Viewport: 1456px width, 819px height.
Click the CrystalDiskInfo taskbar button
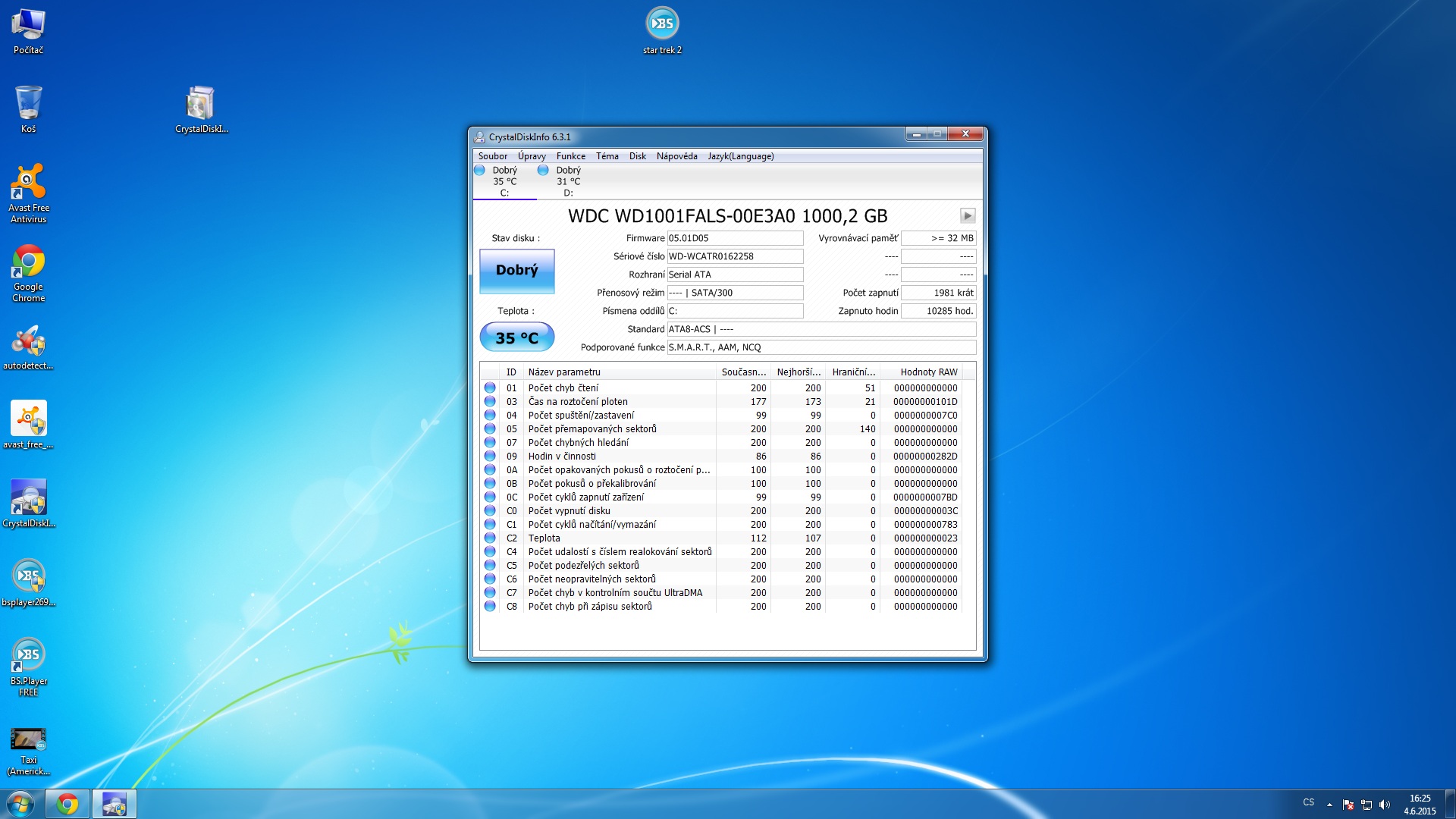click(x=115, y=804)
